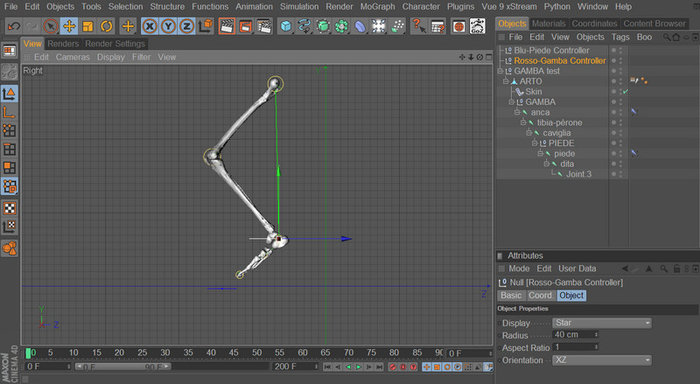This screenshot has width=700, height=384.
Task: Click the Undo arrow icon
Action: 14,26
